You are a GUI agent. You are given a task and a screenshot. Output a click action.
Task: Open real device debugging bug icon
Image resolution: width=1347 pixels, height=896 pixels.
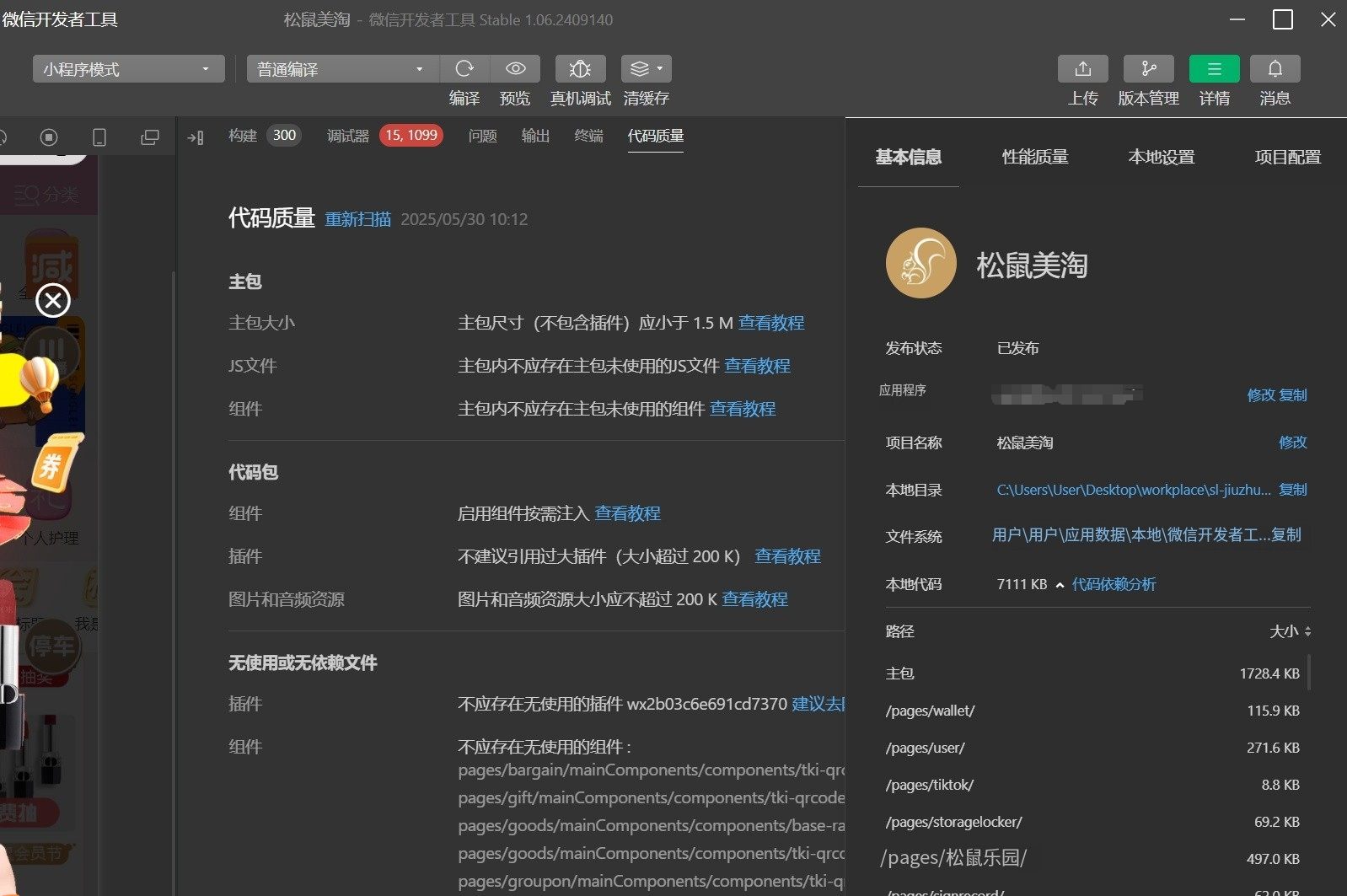tap(580, 68)
